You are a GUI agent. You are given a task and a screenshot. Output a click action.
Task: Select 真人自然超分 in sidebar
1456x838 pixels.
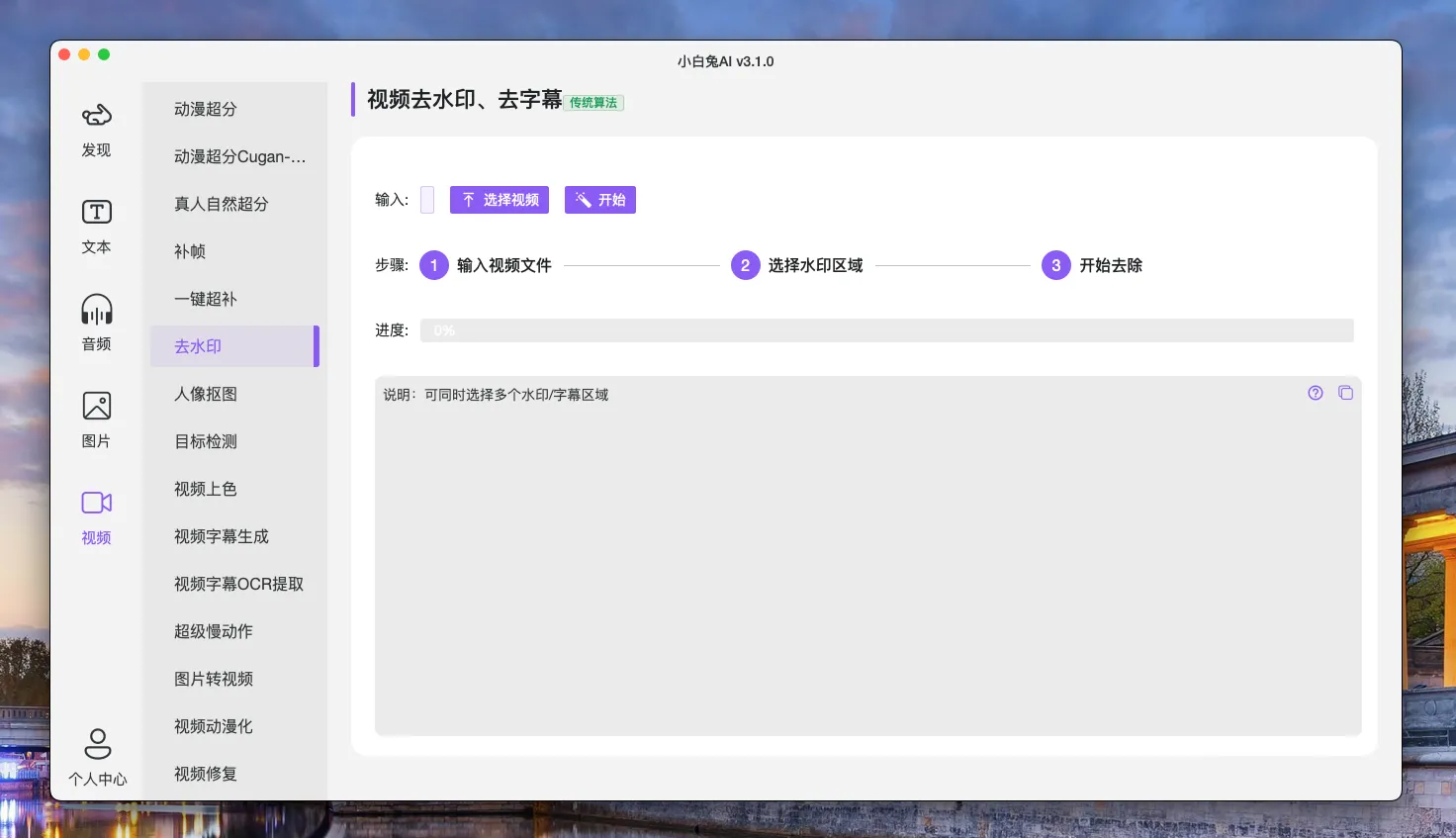234,204
